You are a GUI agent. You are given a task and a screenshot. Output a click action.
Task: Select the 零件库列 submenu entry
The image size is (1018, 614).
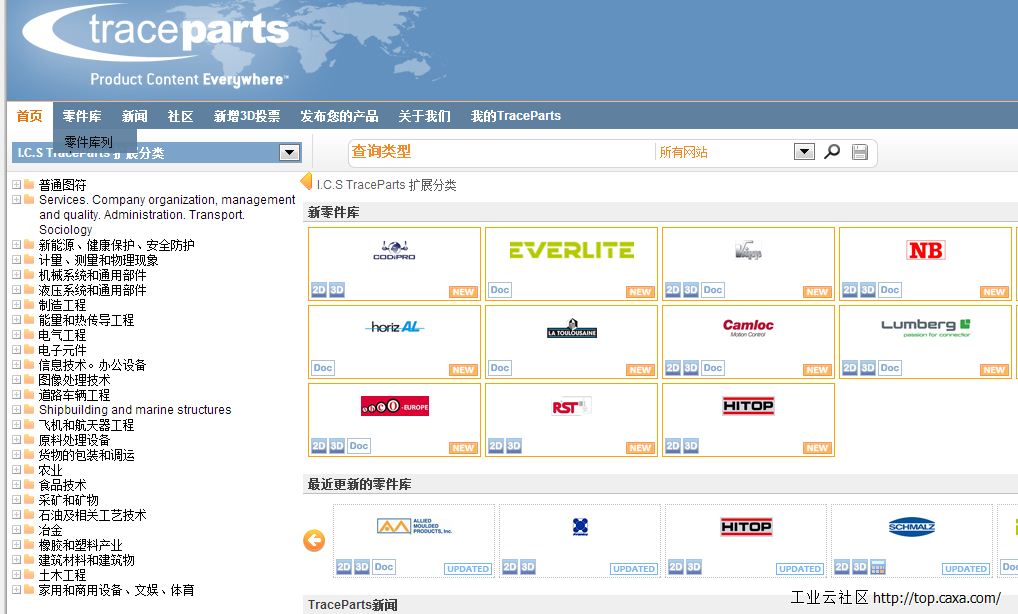tap(89, 142)
